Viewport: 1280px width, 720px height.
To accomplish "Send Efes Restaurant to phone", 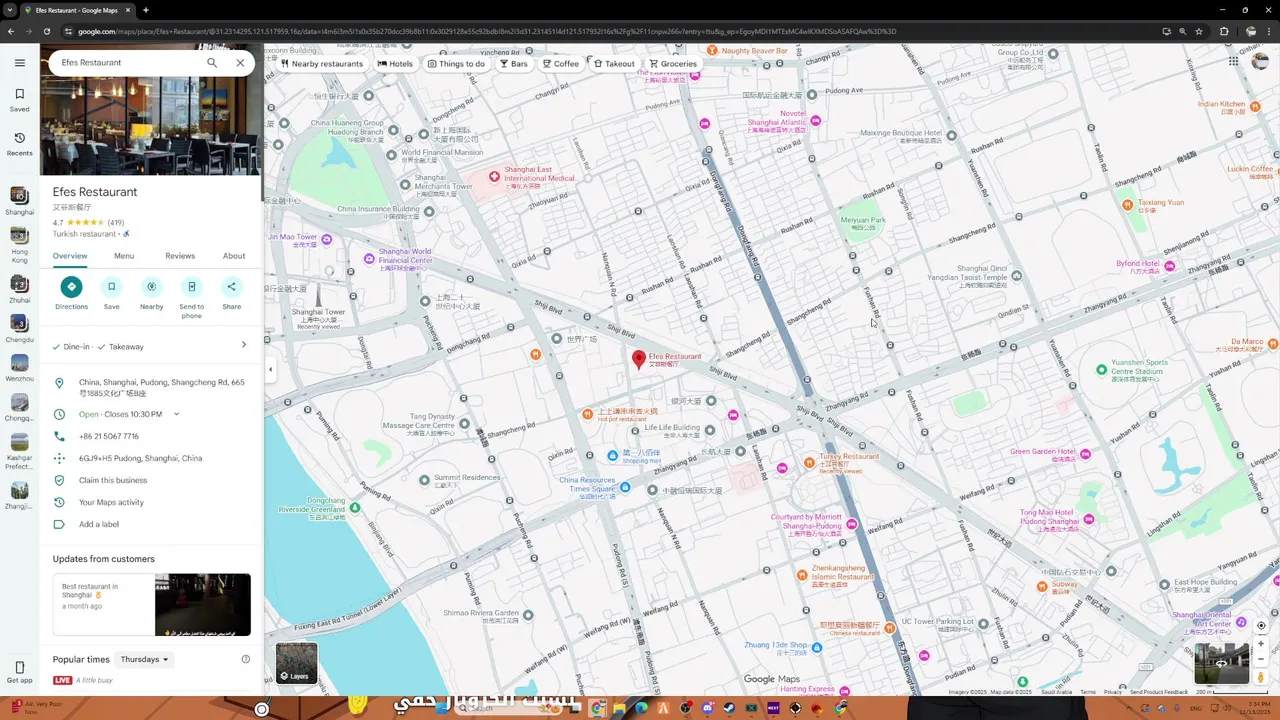I will point(191,297).
